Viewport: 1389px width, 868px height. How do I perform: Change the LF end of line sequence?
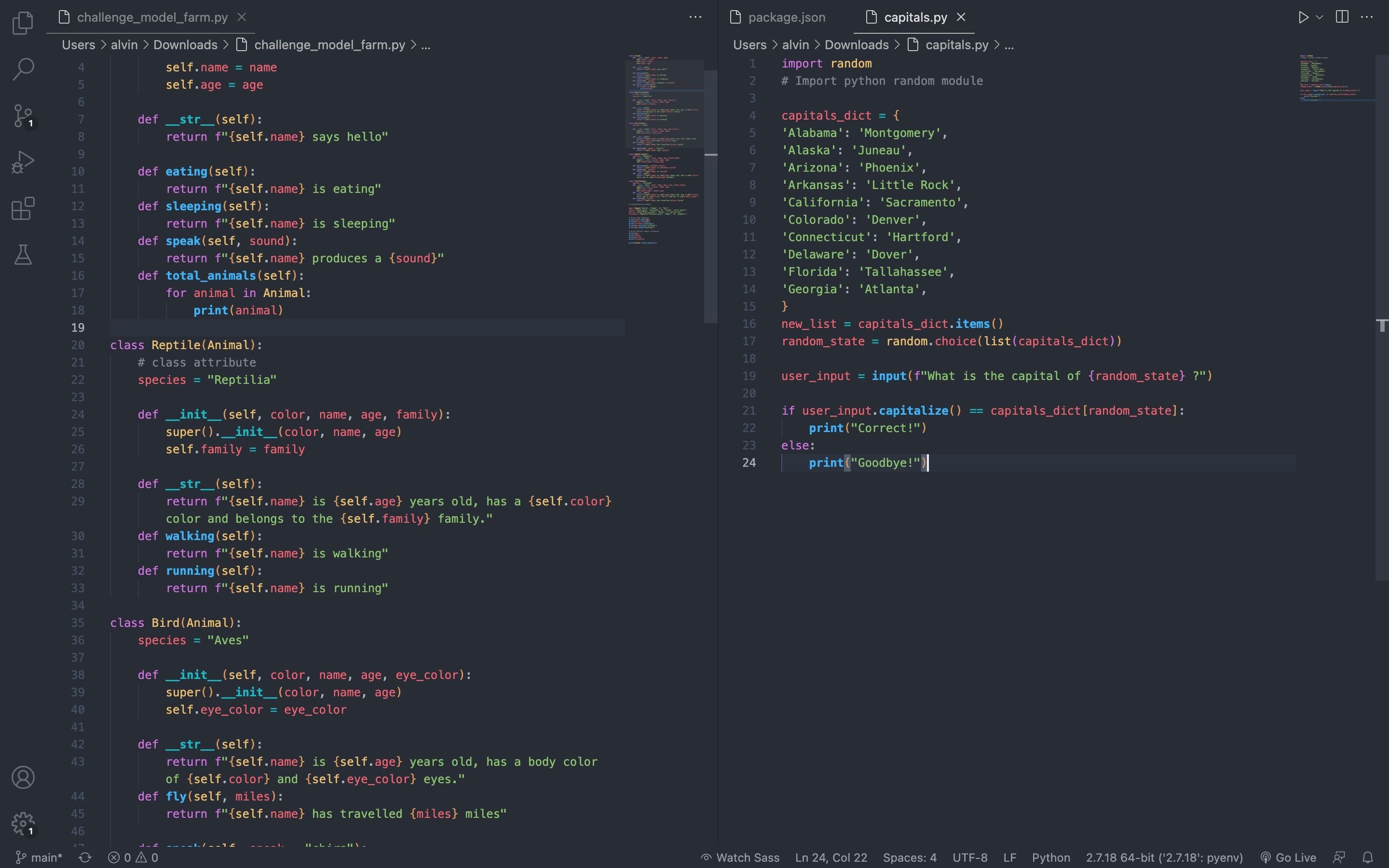[x=1010, y=858]
